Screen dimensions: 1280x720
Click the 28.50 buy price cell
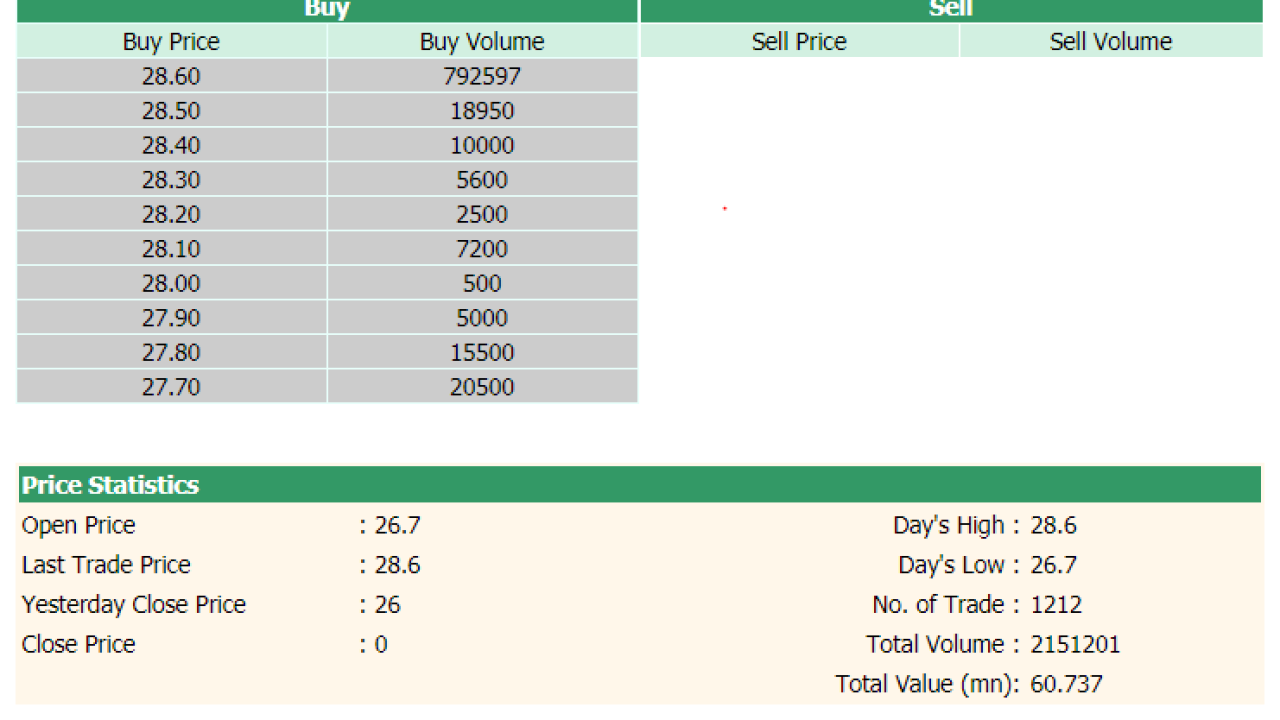pyautogui.click(x=171, y=111)
